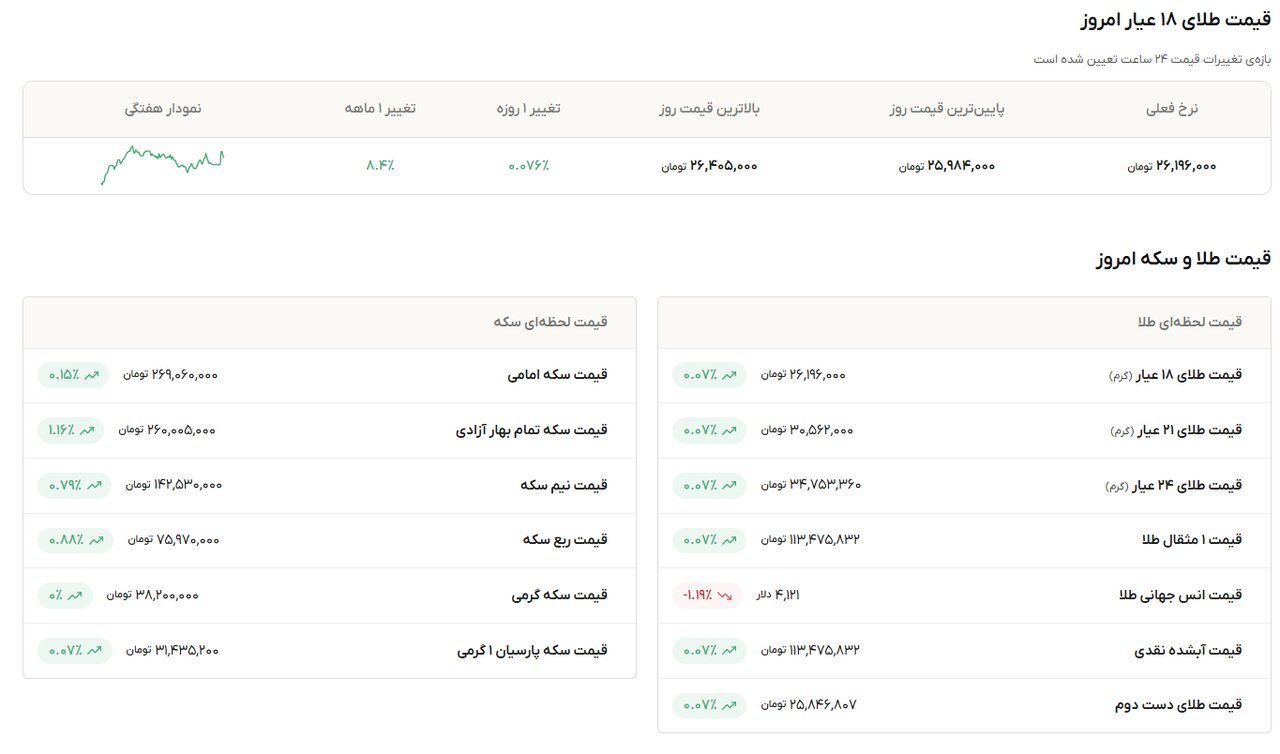Click the trend arrow icon for قیمت طلای دست دوم
The image size is (1280, 754).
(729, 705)
